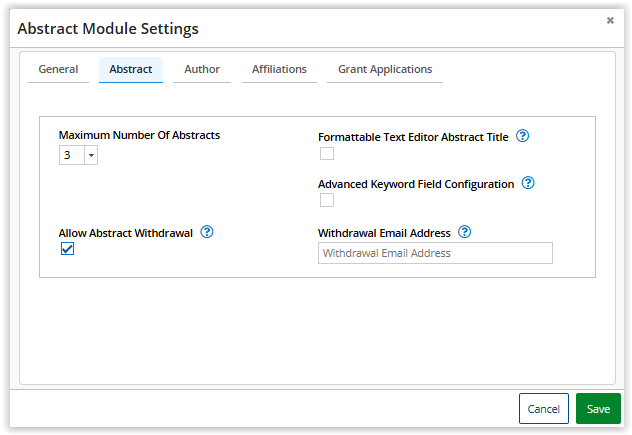Save the abstract module settings
This screenshot has height=435, width=632.
(x=598, y=409)
